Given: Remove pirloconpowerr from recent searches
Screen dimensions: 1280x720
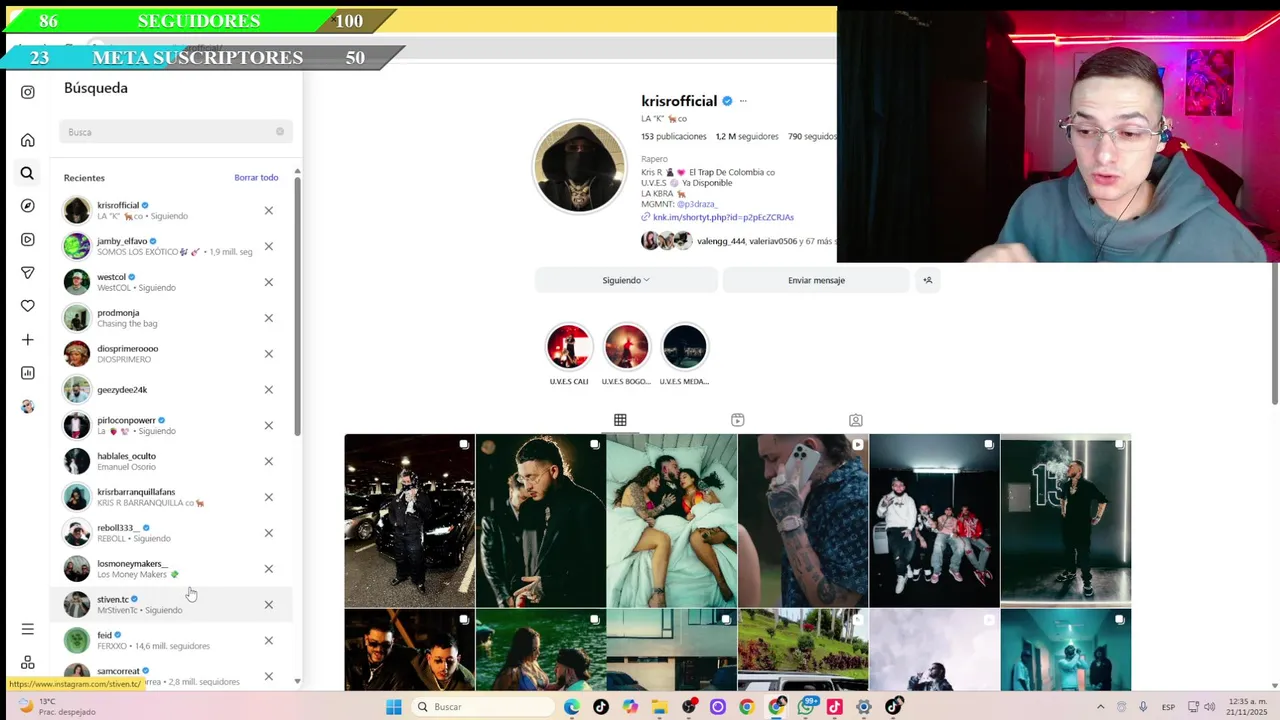Looking at the screenshot, I should [268, 425].
